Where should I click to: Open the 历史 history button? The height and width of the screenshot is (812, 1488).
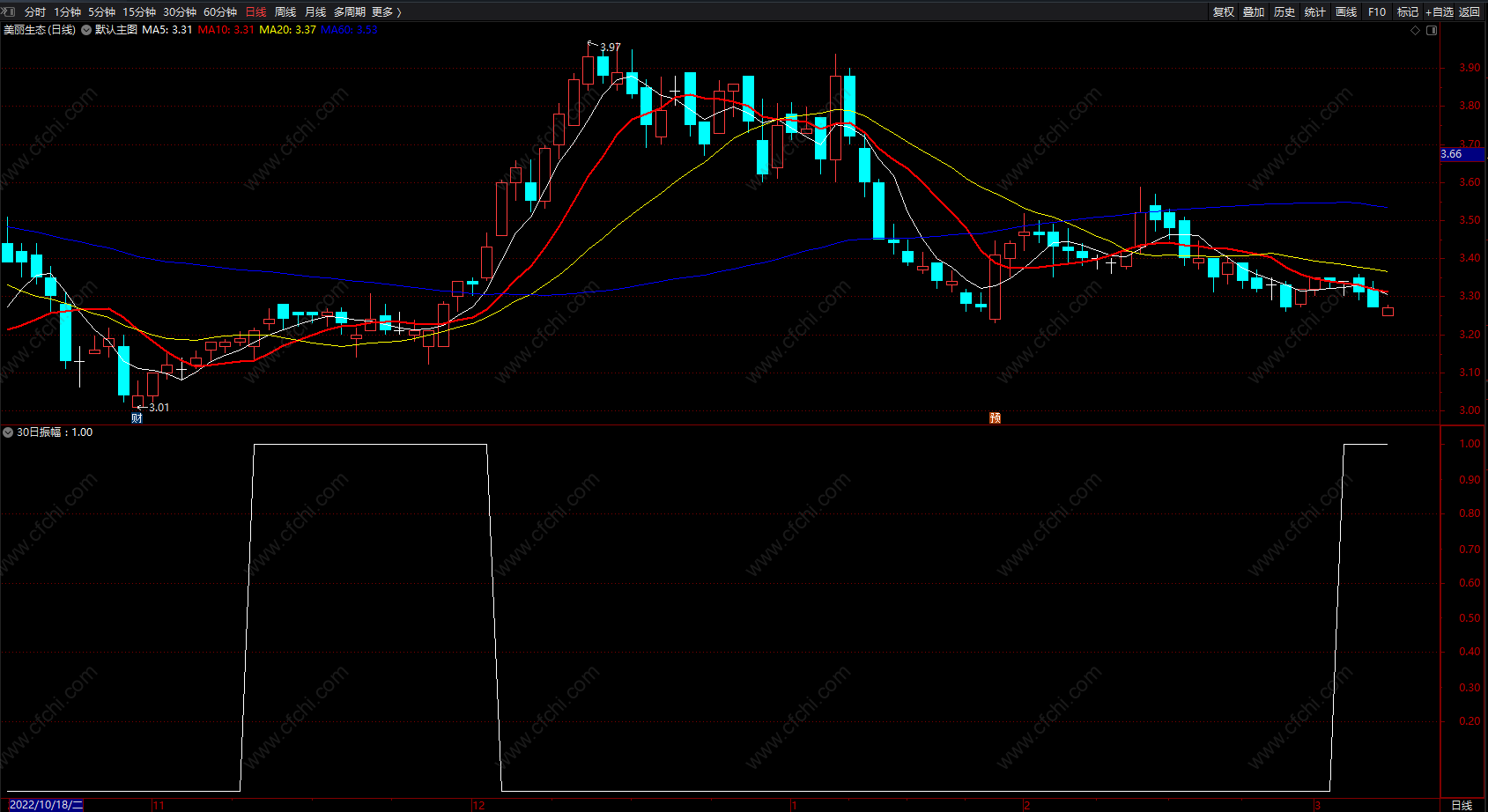coord(1284,11)
